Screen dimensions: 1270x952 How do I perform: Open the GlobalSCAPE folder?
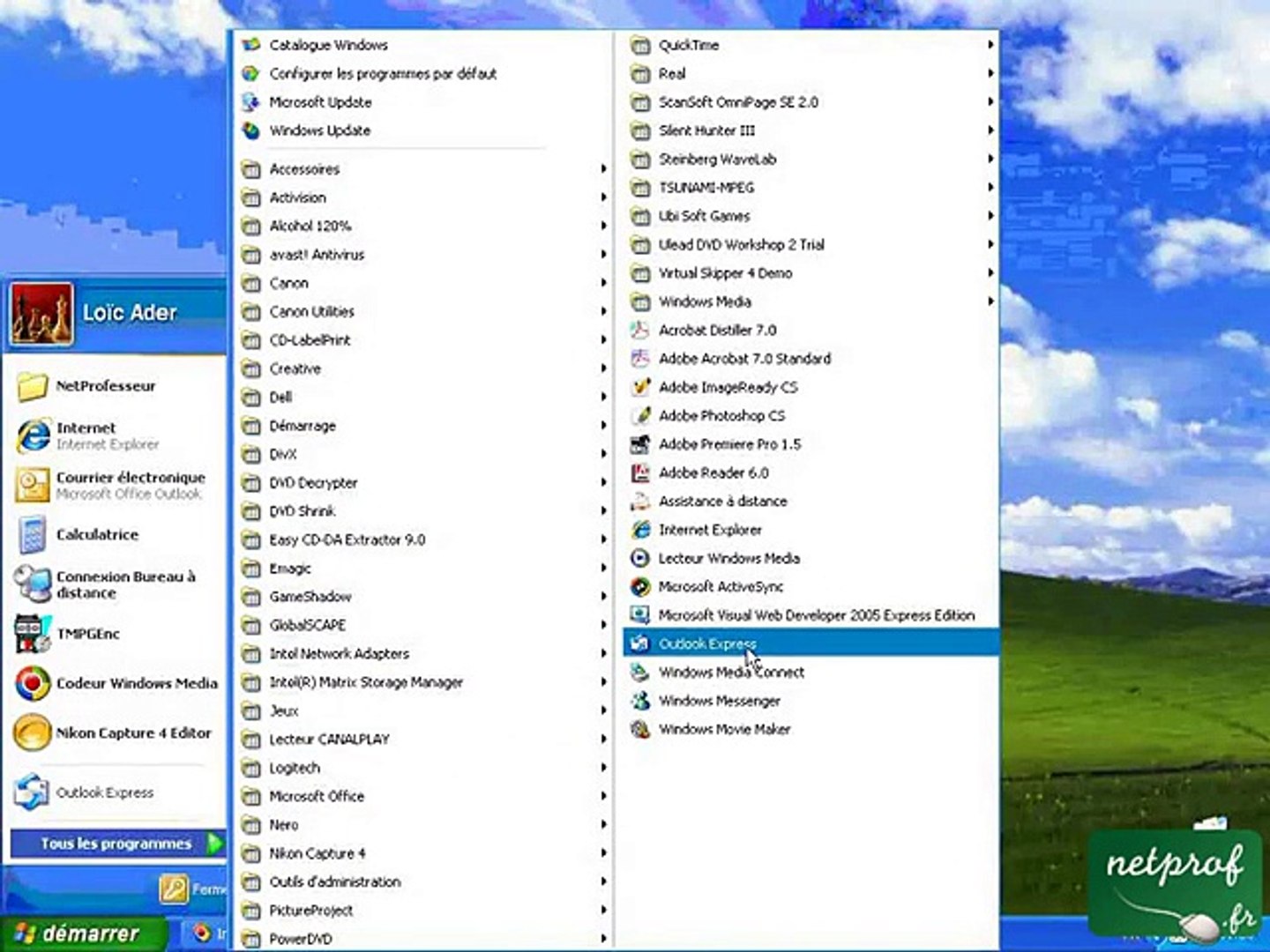(424, 625)
